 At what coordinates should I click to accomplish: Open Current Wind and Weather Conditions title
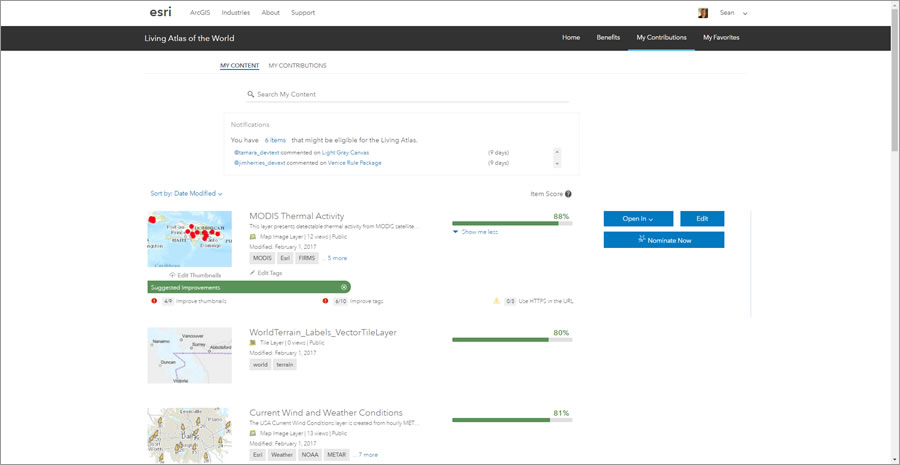click(x=326, y=413)
